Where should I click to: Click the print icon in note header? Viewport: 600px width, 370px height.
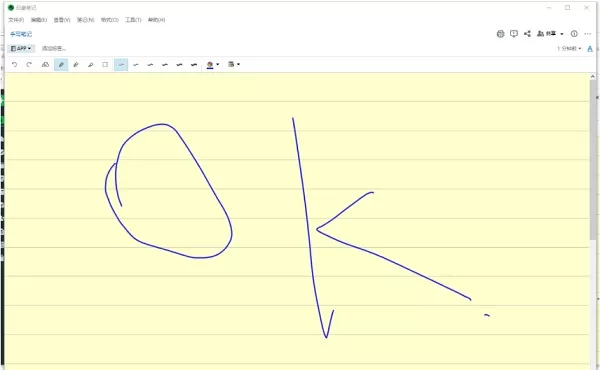point(501,34)
